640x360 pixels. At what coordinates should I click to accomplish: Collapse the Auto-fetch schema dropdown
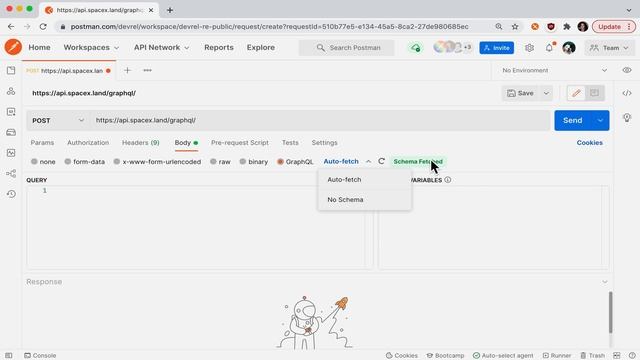(x=368, y=162)
